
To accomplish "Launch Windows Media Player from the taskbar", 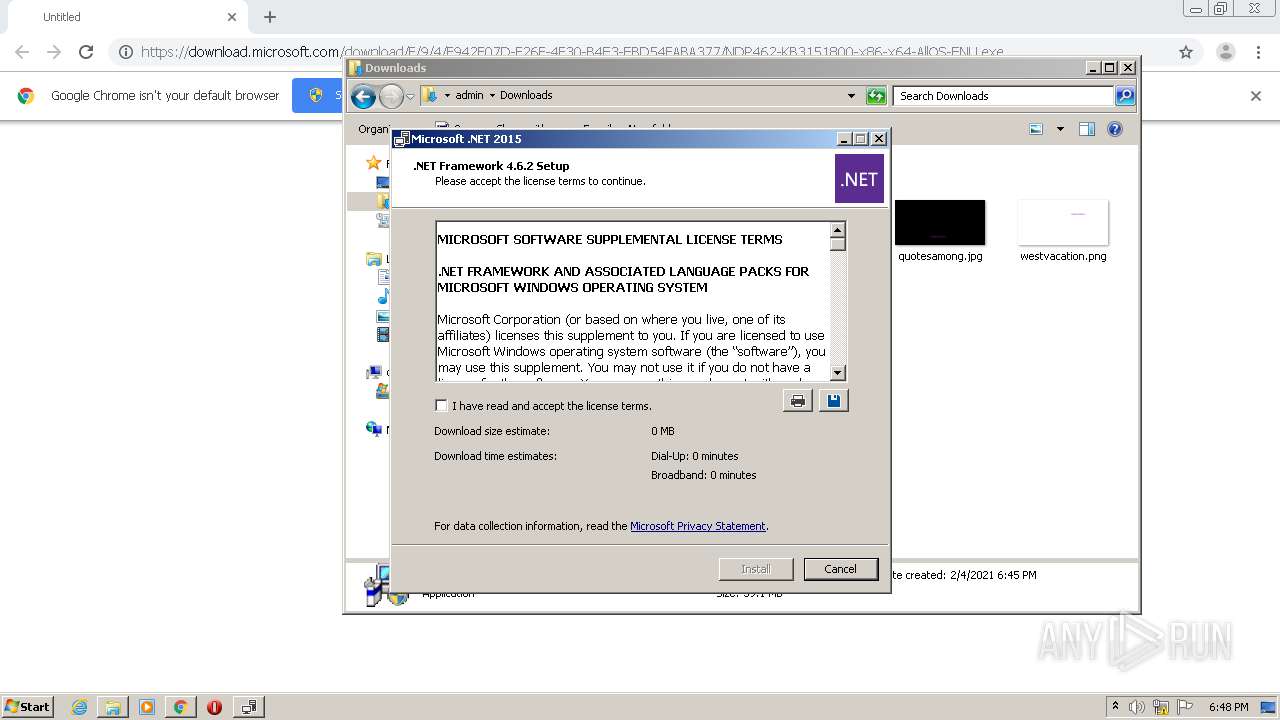I will coord(147,707).
